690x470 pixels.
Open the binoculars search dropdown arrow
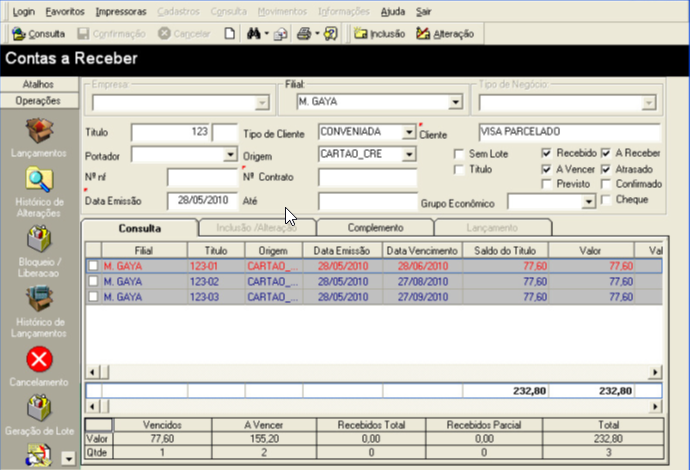(266, 33)
